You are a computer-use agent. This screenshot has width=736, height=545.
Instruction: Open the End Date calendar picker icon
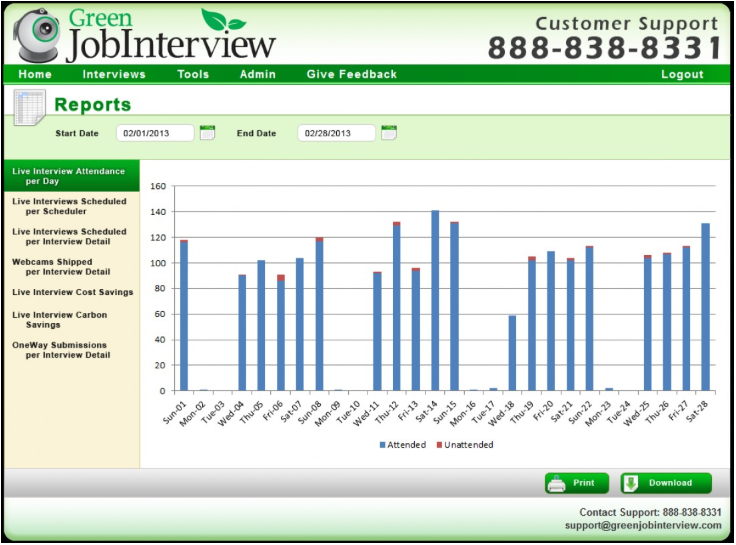tap(389, 133)
